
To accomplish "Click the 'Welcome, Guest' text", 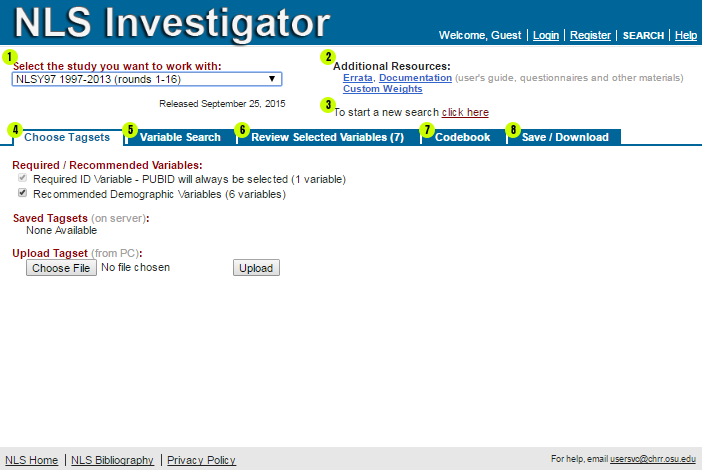I will tap(480, 35).
